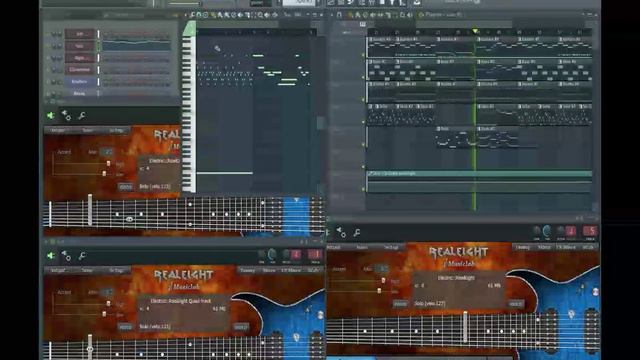Click wrench icon in the right RealEight window
Viewport: 640px width, 360px height.
point(357,232)
